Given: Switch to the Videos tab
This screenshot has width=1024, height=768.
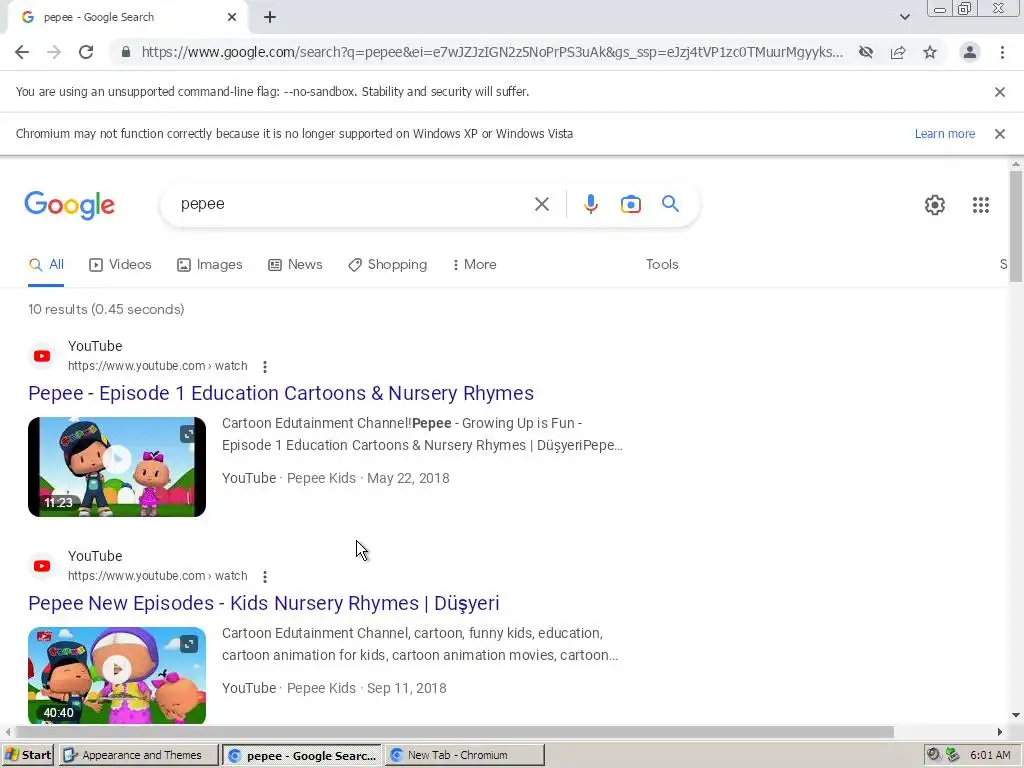Looking at the screenshot, I should coord(120,264).
